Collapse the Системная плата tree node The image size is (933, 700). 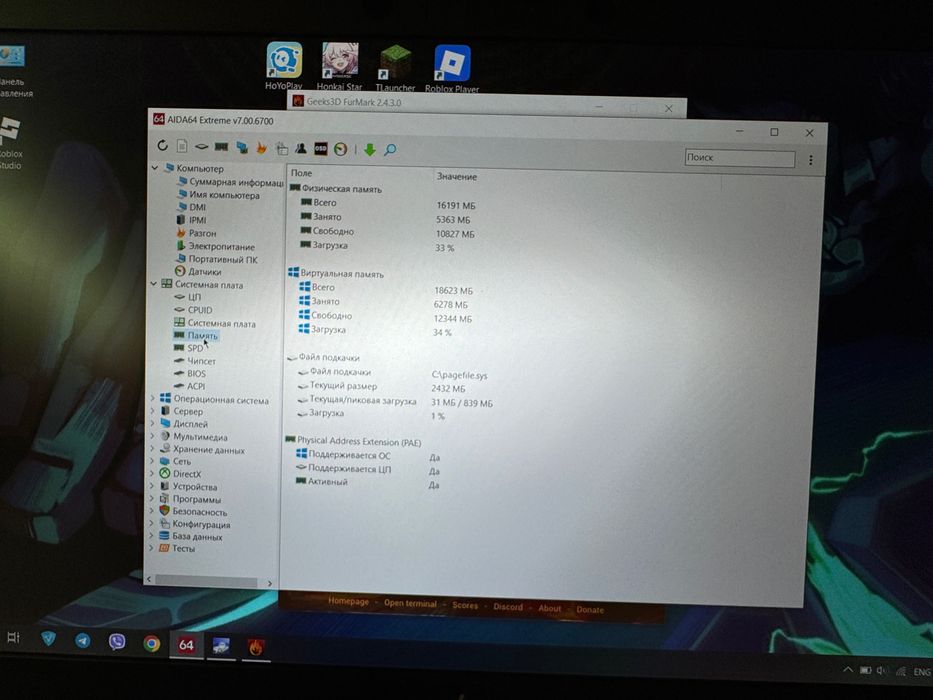[154, 284]
